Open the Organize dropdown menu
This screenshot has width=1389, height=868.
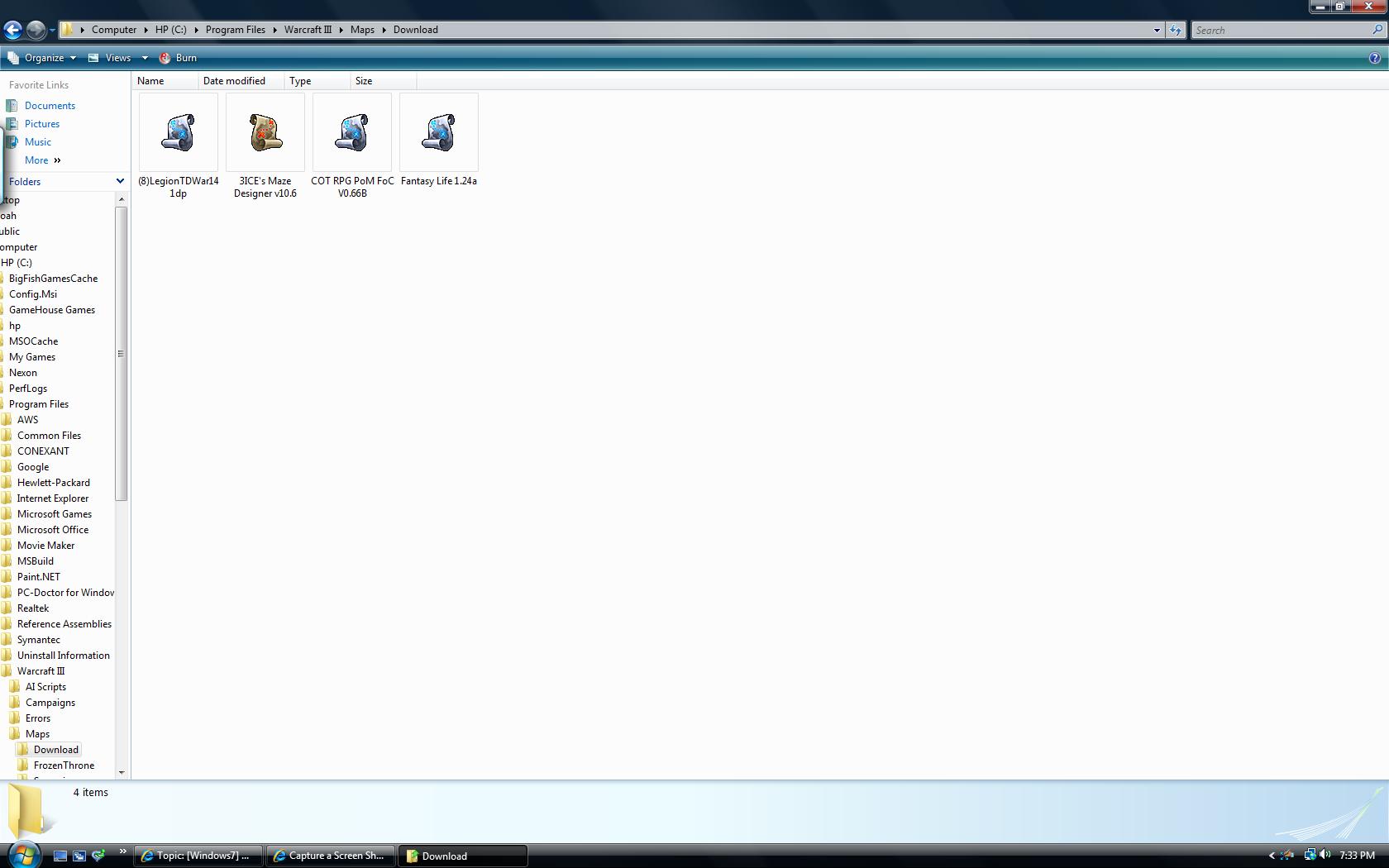[x=43, y=58]
